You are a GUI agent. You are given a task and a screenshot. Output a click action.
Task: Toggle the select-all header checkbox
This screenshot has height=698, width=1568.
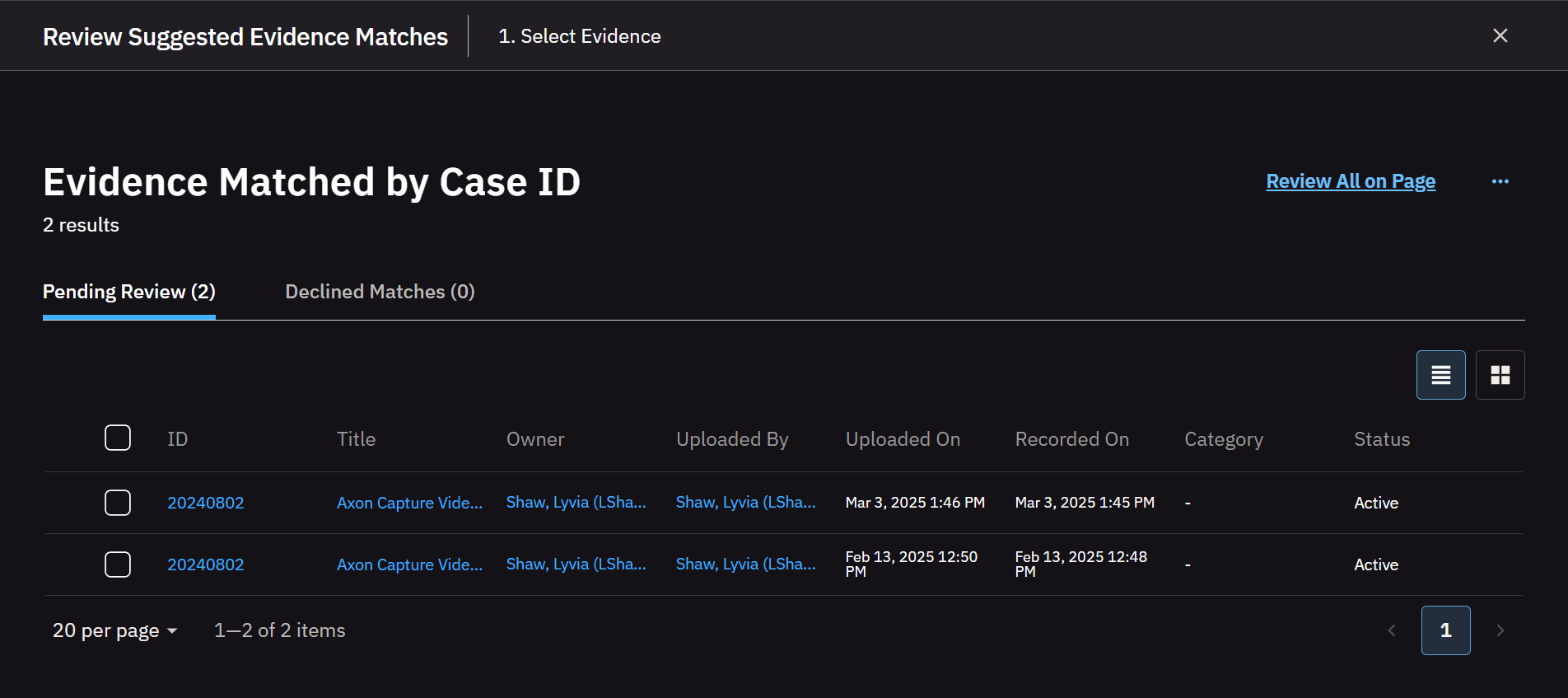tap(118, 438)
